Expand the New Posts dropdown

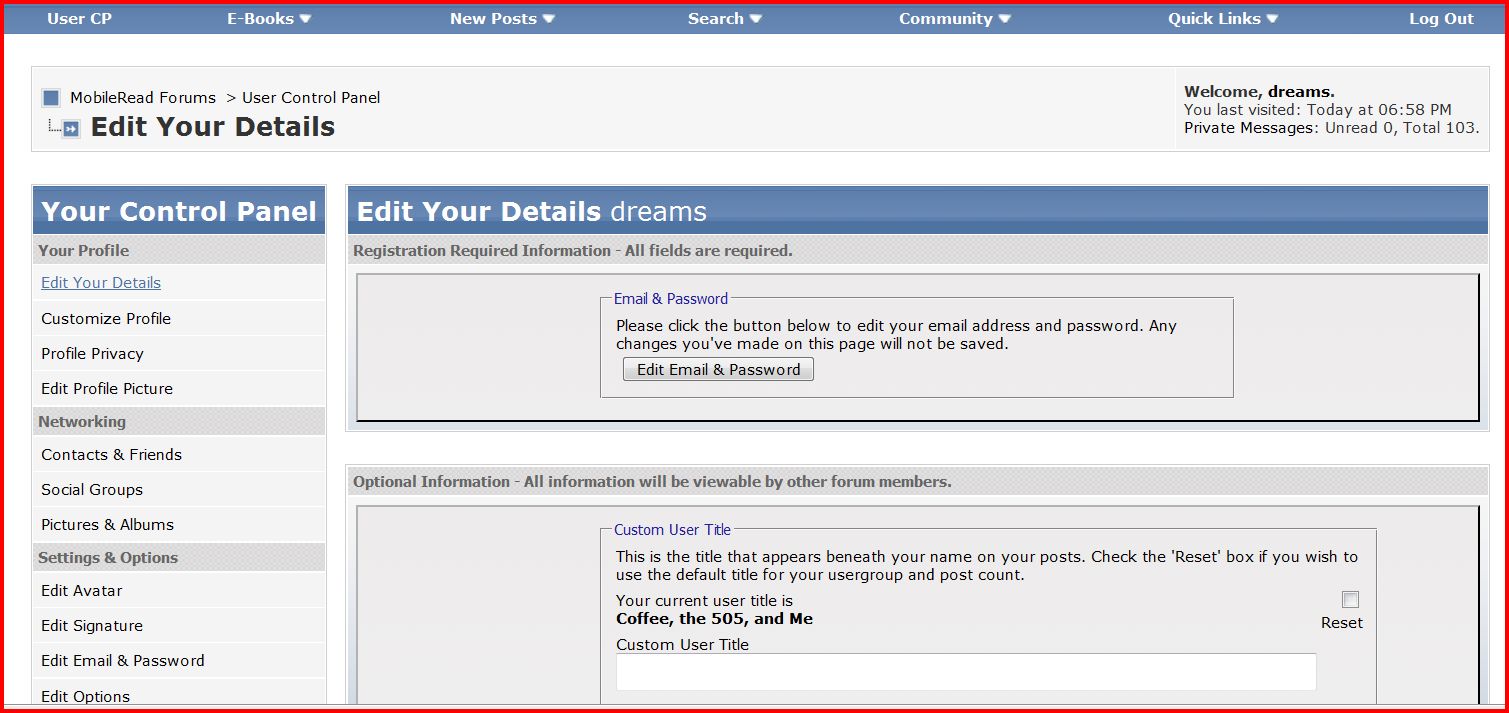(502, 19)
